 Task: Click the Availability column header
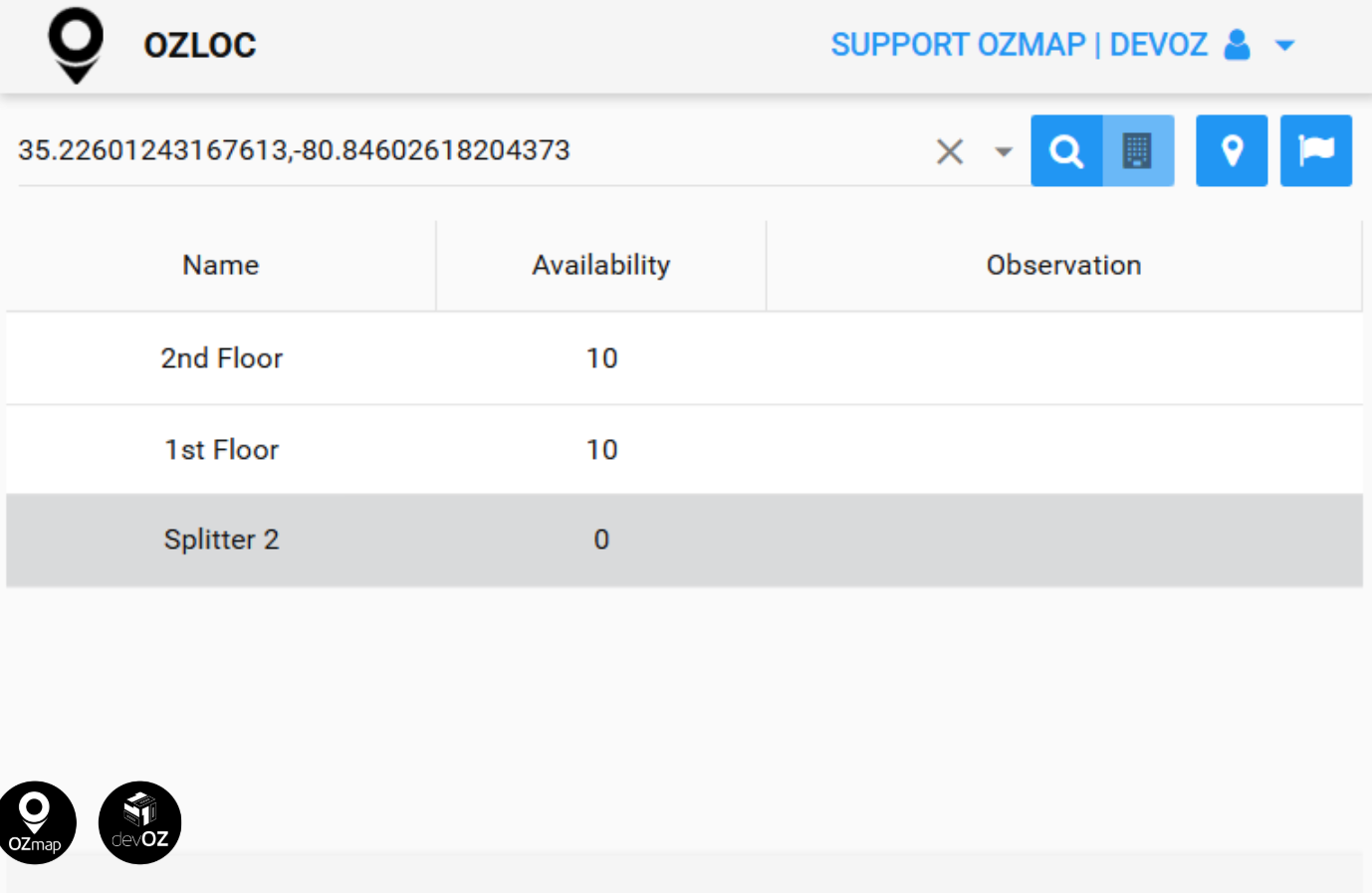(x=601, y=265)
